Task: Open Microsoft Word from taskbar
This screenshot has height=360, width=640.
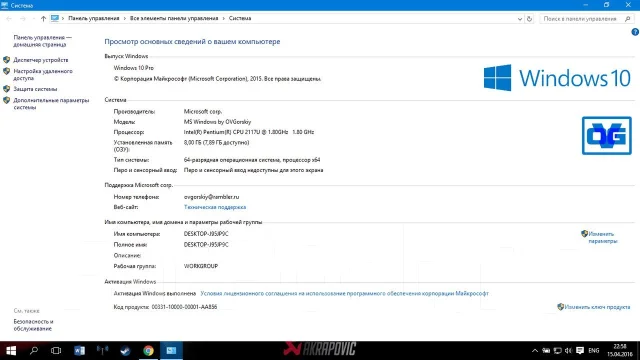Action: point(80,351)
